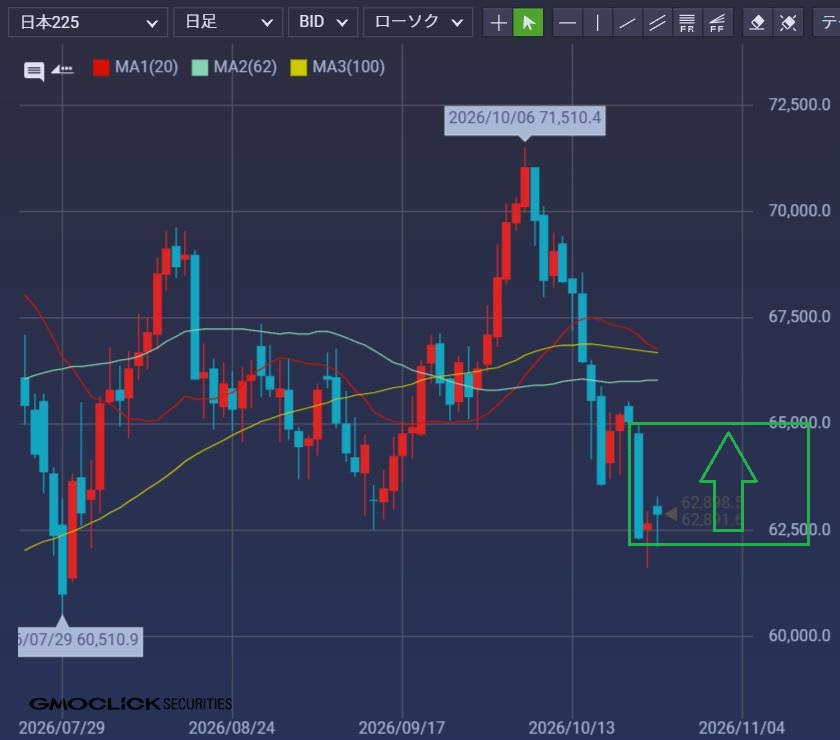Click the 2026/10/06 71,510.4 high marker
Image resolution: width=840 pixels, height=740 pixels.
point(525,118)
